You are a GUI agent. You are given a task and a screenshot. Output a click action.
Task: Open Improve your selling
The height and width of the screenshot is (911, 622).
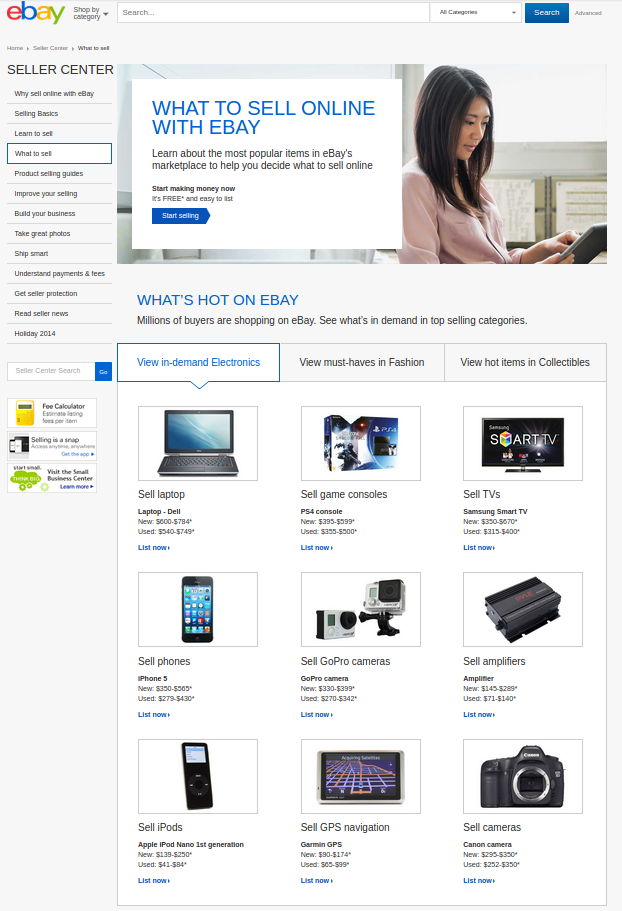point(45,193)
